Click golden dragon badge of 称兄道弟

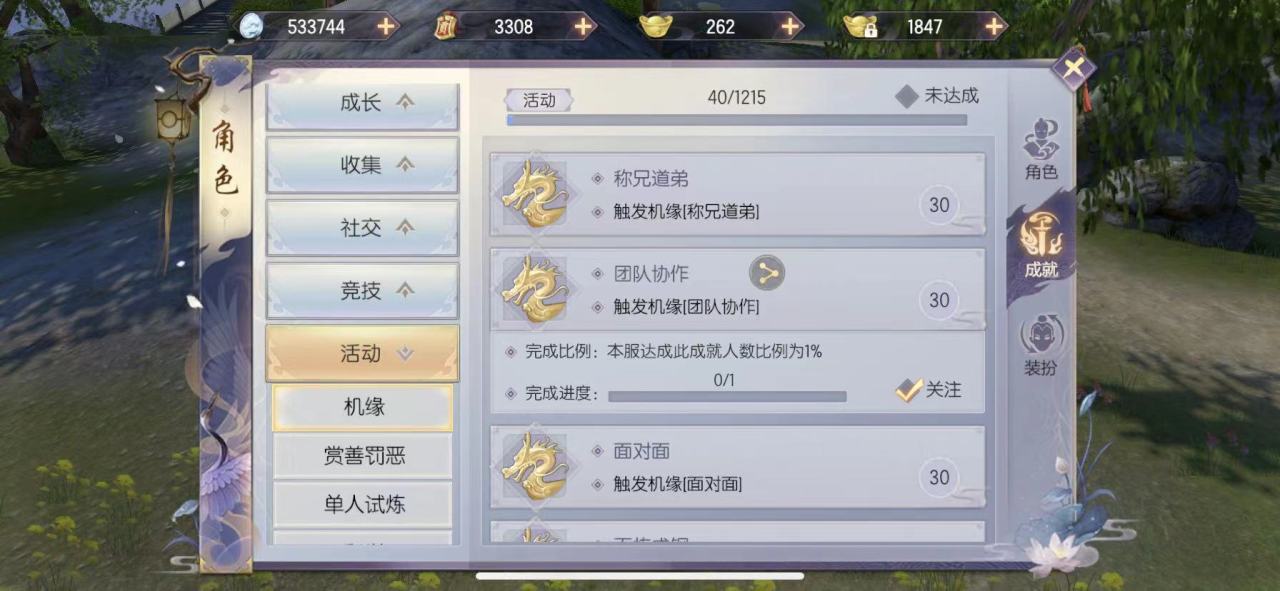(x=534, y=193)
